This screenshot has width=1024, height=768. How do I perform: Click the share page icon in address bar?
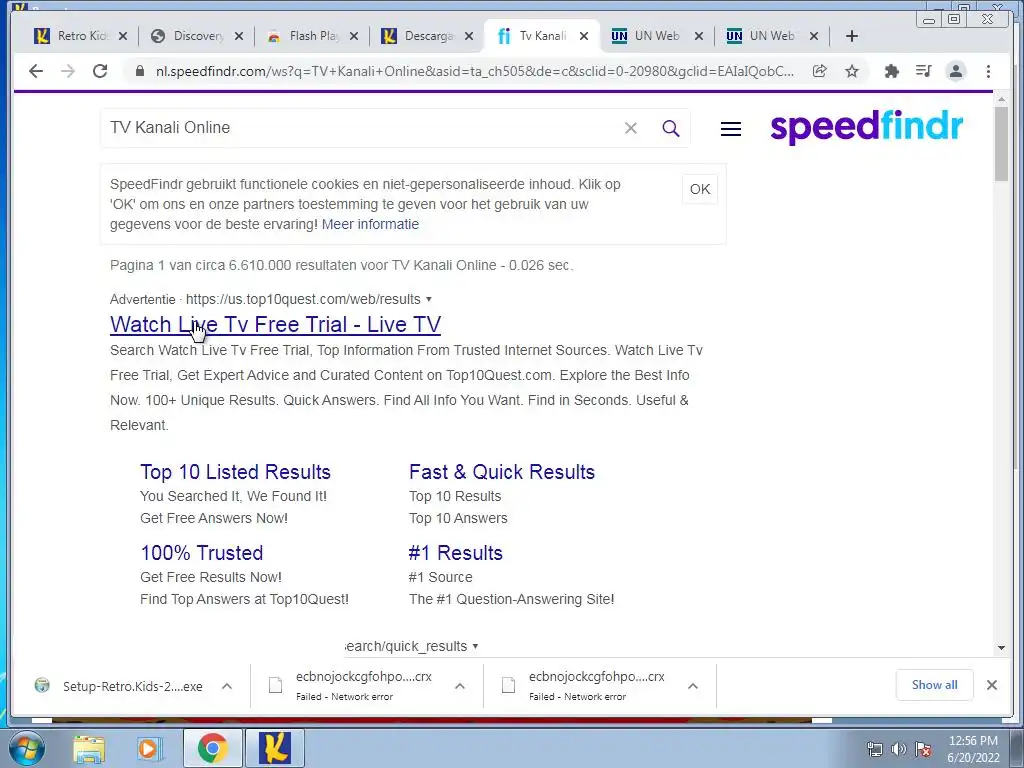point(820,71)
